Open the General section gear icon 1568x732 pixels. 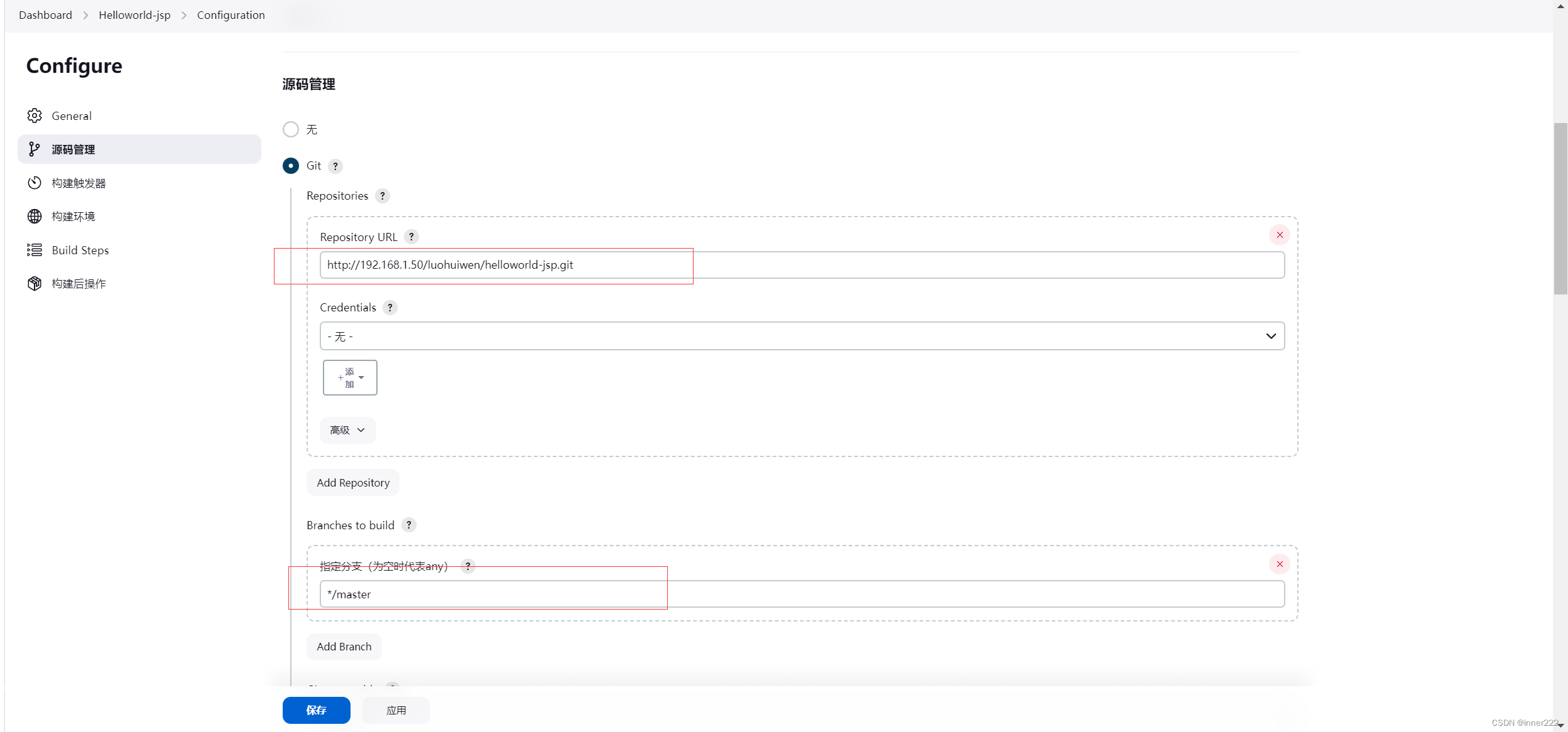click(x=35, y=116)
